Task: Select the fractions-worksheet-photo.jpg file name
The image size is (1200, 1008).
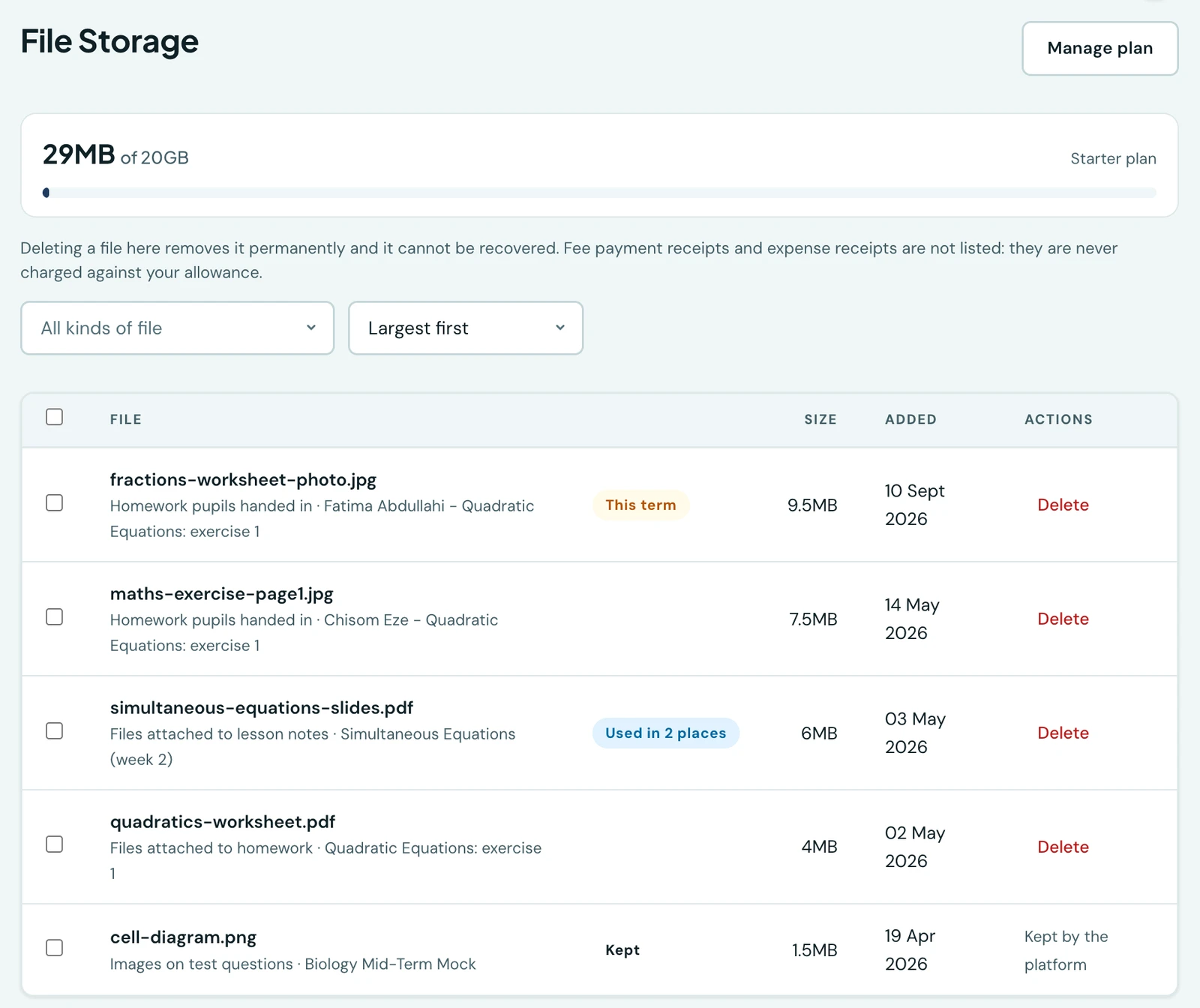Action: coord(243,480)
